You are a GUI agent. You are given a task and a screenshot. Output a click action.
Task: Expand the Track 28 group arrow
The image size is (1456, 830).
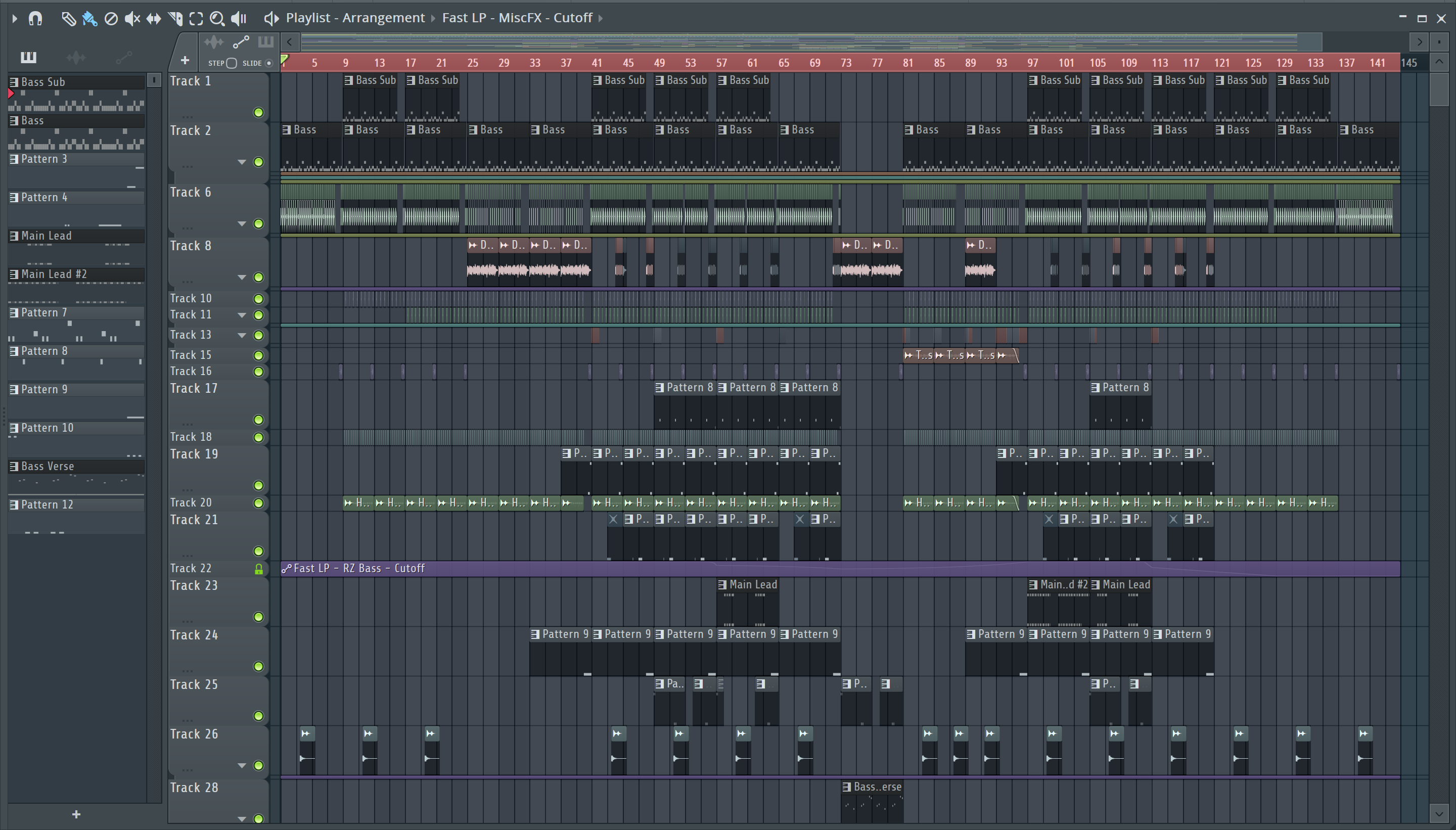(x=242, y=819)
